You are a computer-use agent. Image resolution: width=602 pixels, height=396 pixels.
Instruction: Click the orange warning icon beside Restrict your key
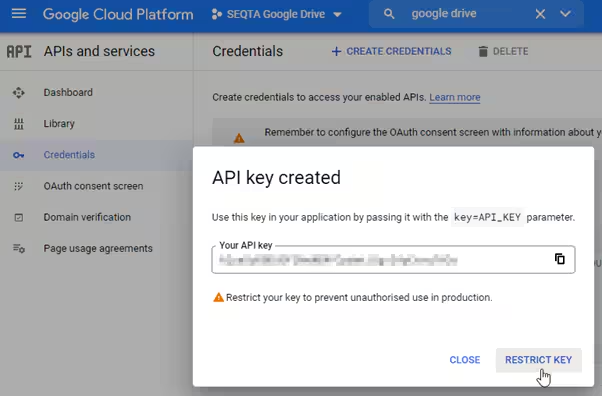click(x=218, y=297)
